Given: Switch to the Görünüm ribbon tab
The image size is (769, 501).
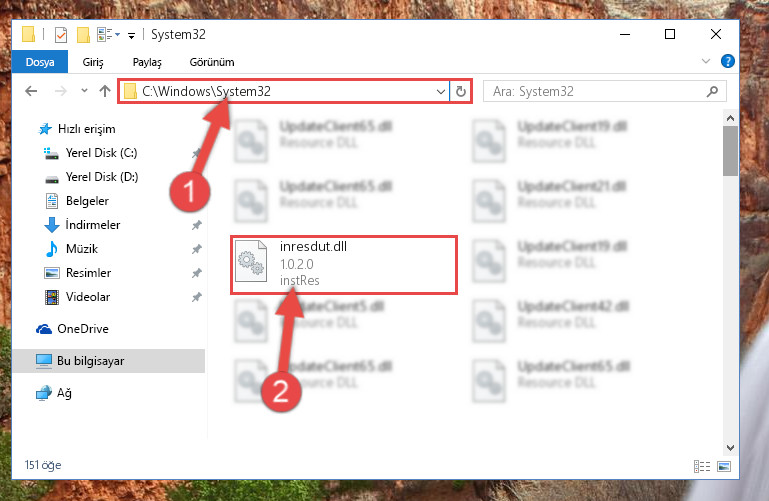Looking at the screenshot, I should click(212, 62).
